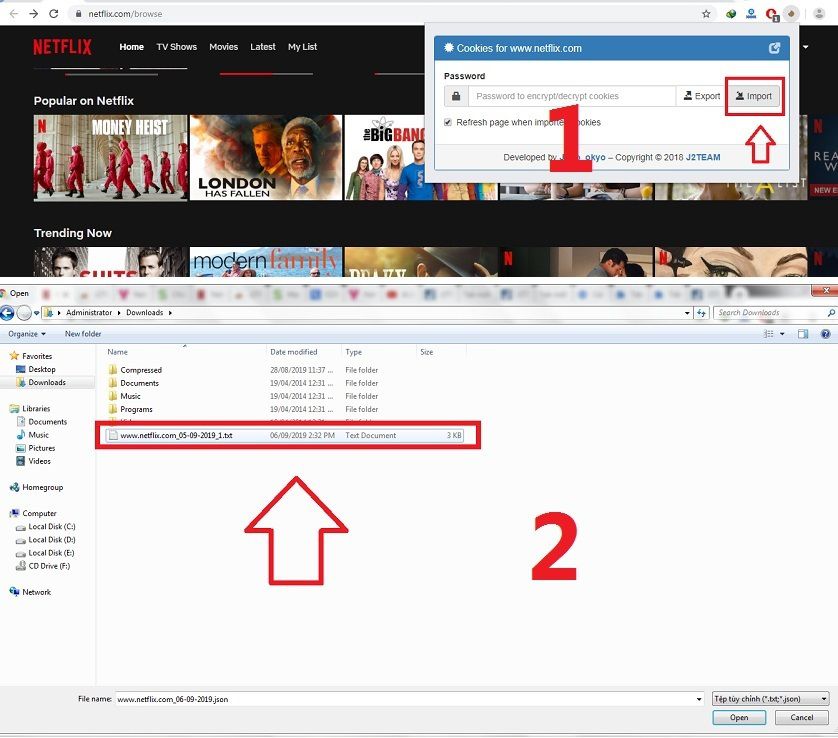Click the help icon in file dialog
The image size is (838, 738).
click(x=827, y=334)
